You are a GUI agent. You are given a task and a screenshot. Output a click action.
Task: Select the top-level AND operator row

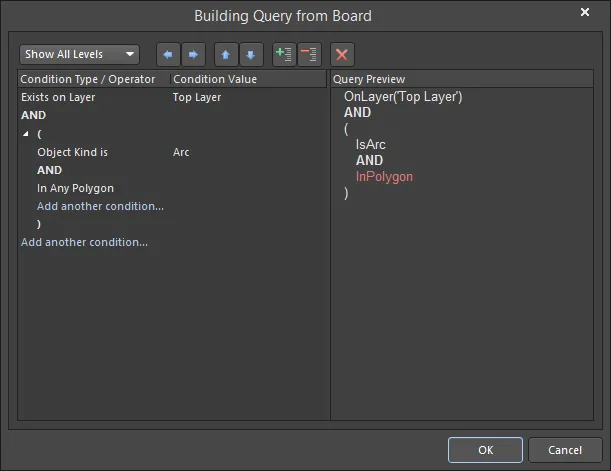pyautogui.click(x=34, y=115)
